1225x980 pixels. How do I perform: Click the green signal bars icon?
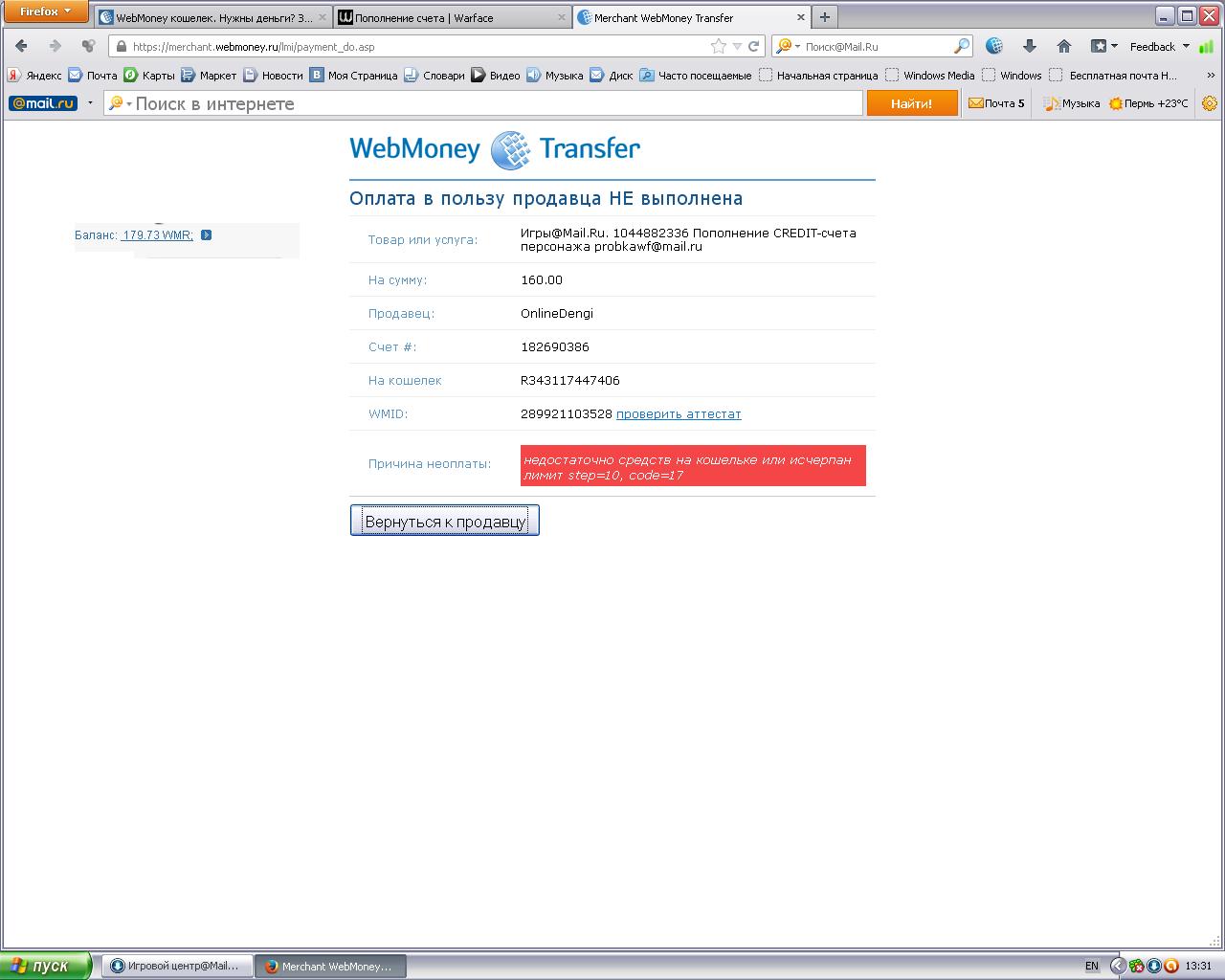pyautogui.click(x=1206, y=46)
